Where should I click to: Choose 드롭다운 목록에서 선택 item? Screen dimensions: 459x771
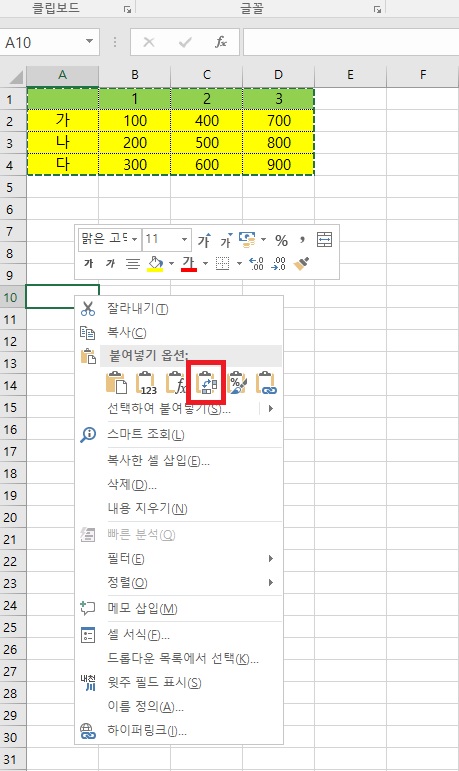179,658
